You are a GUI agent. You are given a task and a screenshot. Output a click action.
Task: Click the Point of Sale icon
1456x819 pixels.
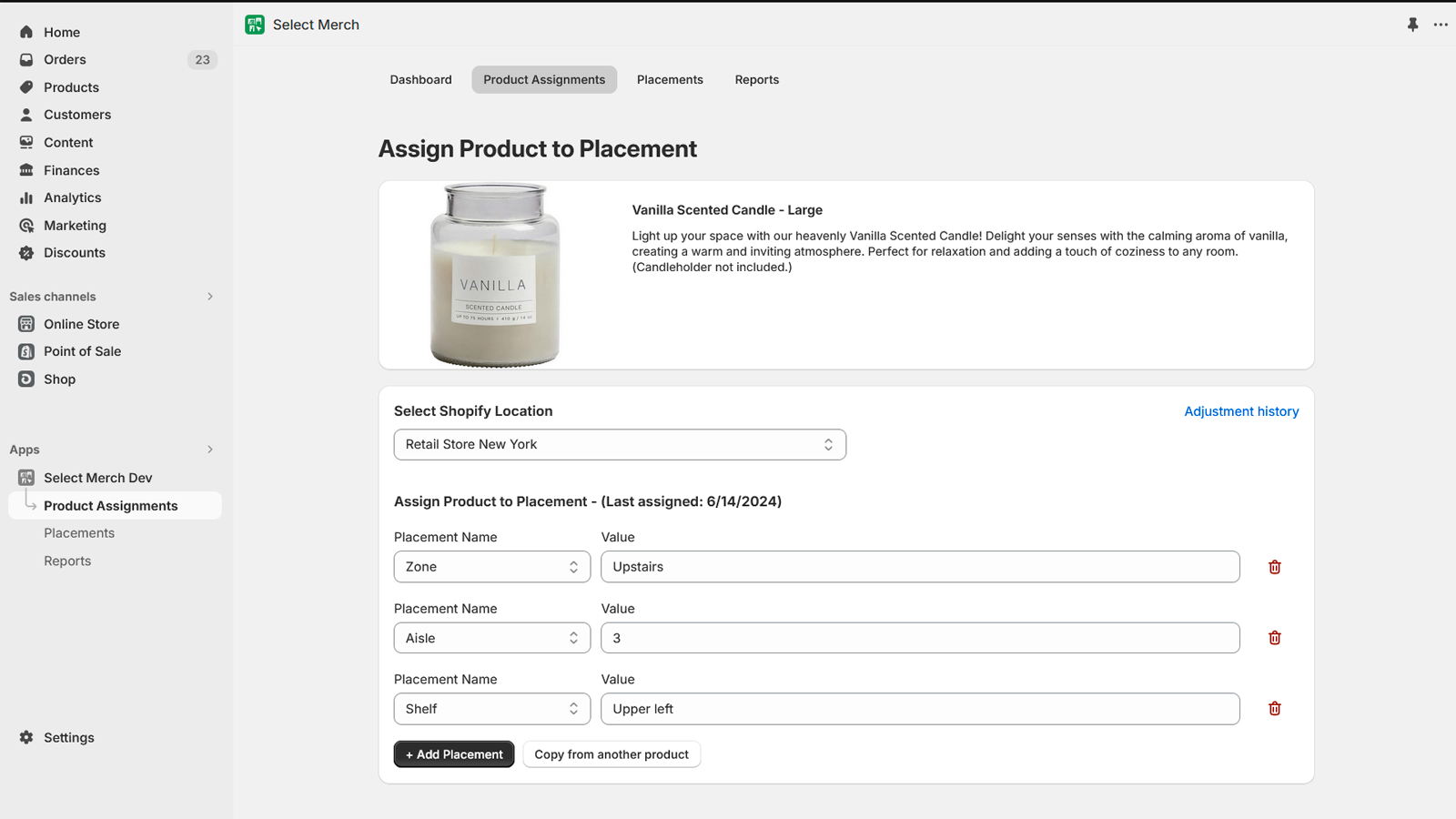click(26, 351)
